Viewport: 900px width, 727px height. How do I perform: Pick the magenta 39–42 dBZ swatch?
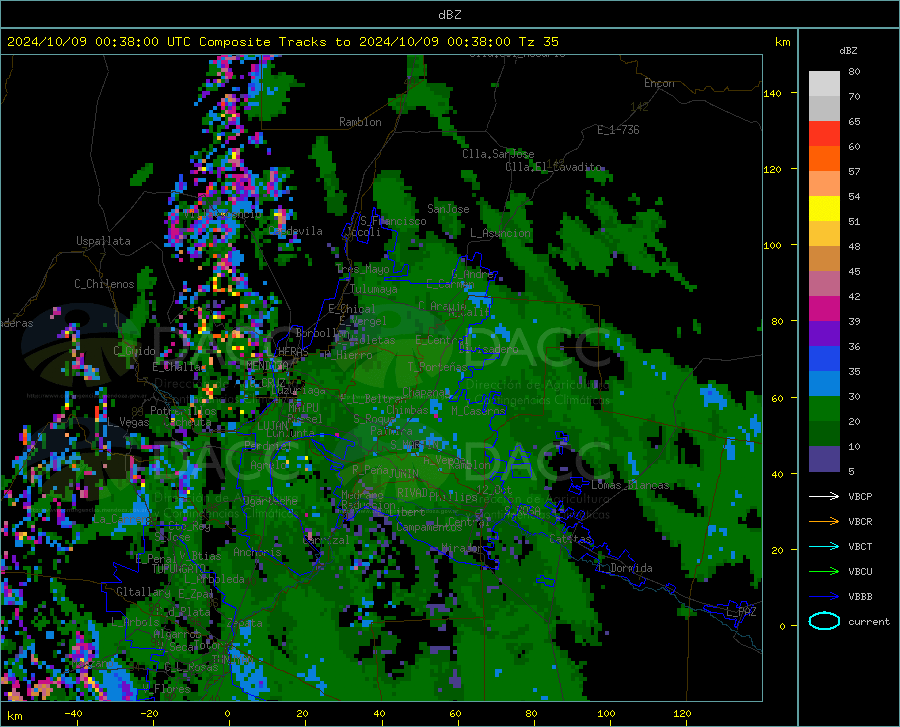[824, 309]
